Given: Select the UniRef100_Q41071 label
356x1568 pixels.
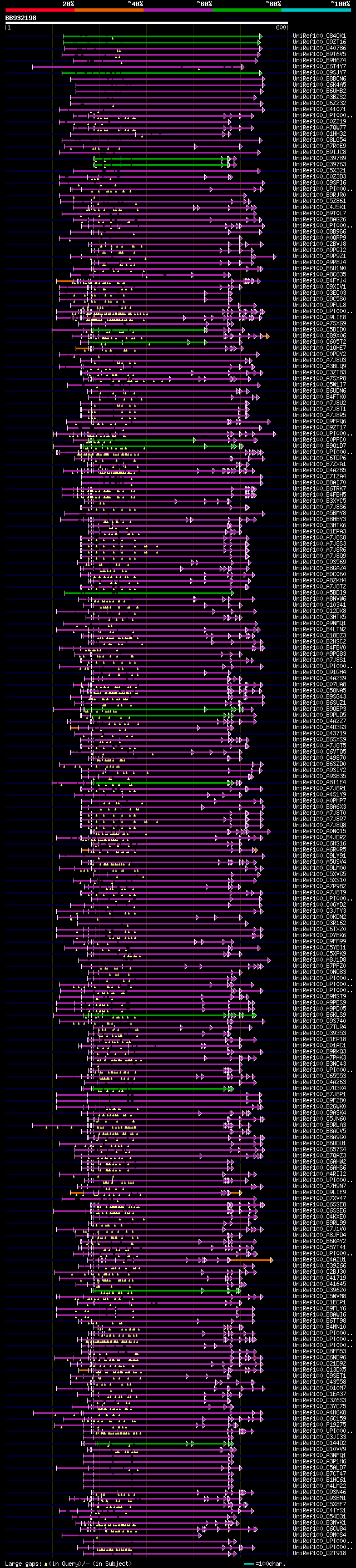Looking at the screenshot, I should pos(319,109).
